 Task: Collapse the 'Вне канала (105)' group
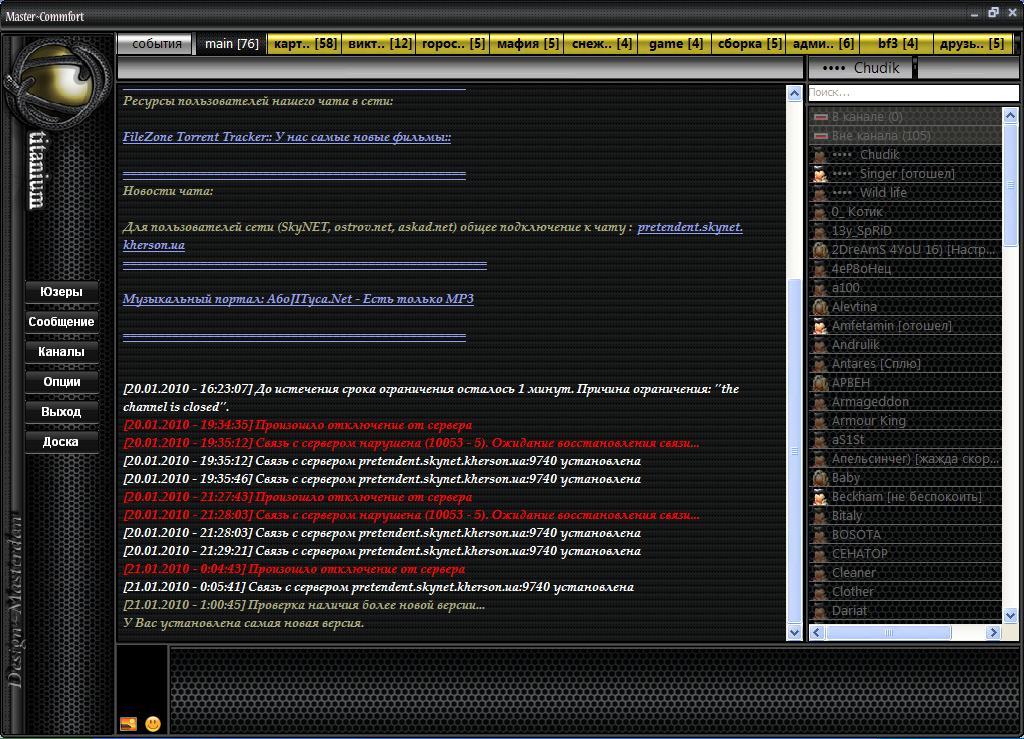(820, 136)
